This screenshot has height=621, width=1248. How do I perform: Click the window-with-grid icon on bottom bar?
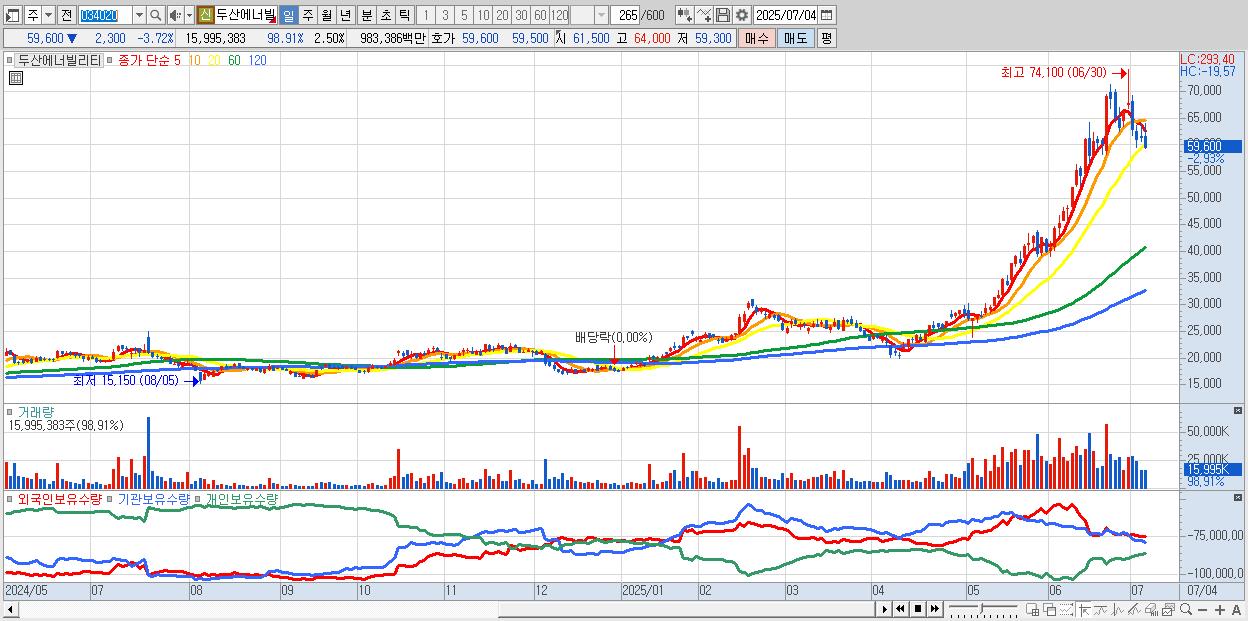(1032, 609)
